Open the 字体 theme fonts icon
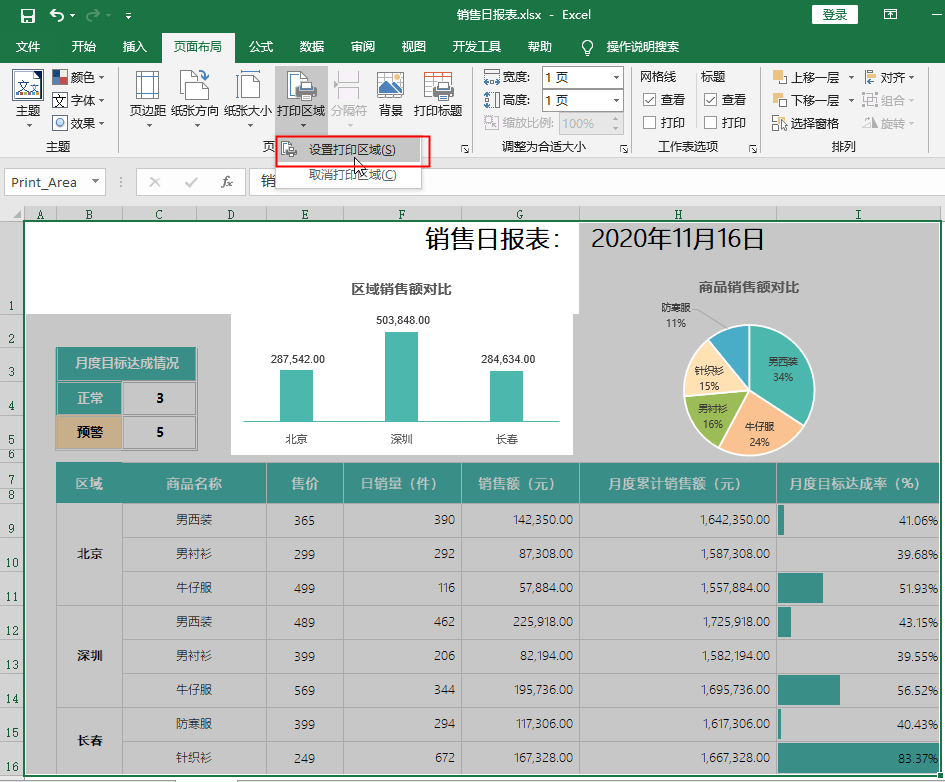The height and width of the screenshot is (782, 945). click(x=60, y=100)
